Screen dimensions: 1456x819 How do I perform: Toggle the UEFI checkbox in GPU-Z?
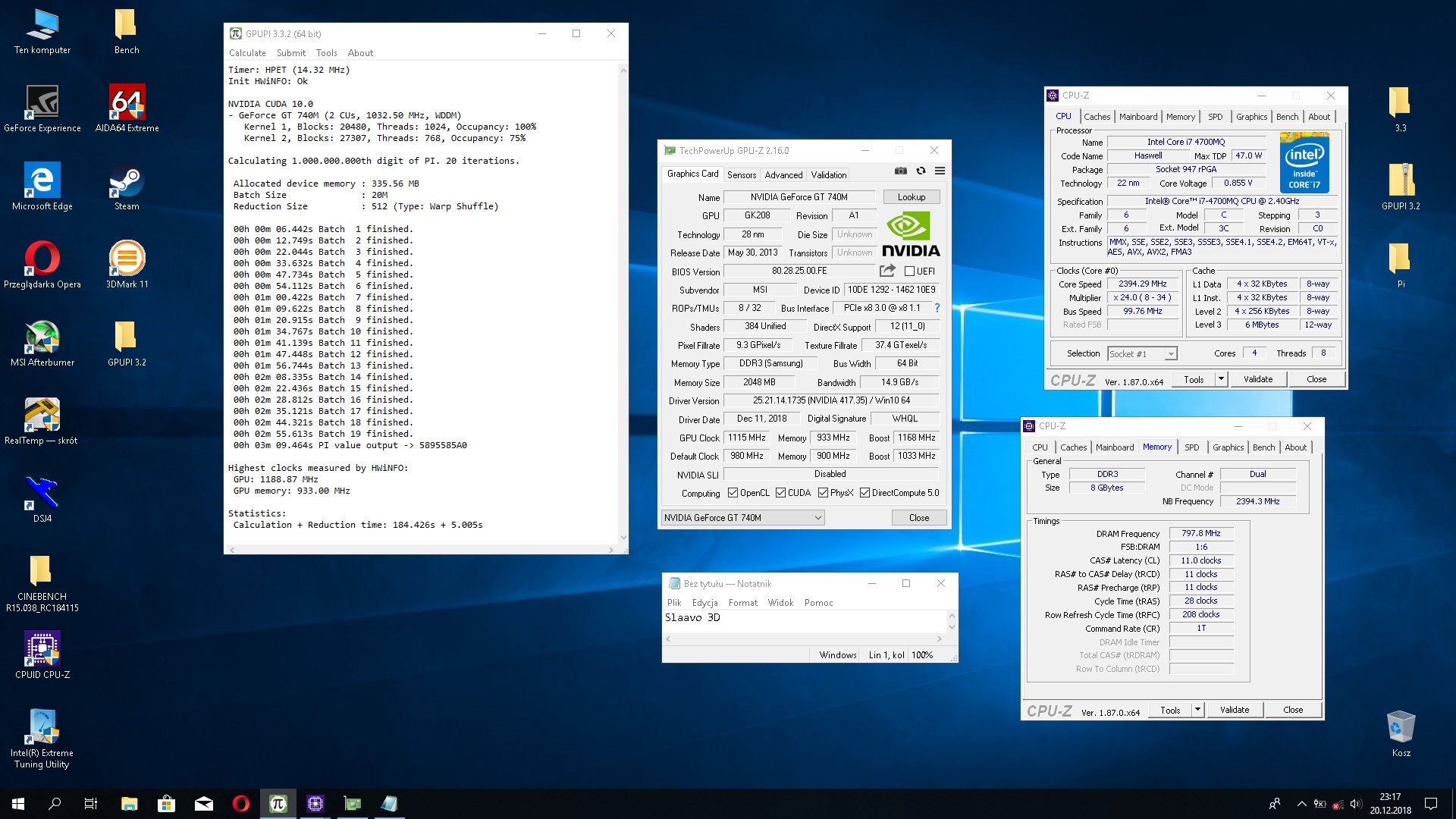909,271
